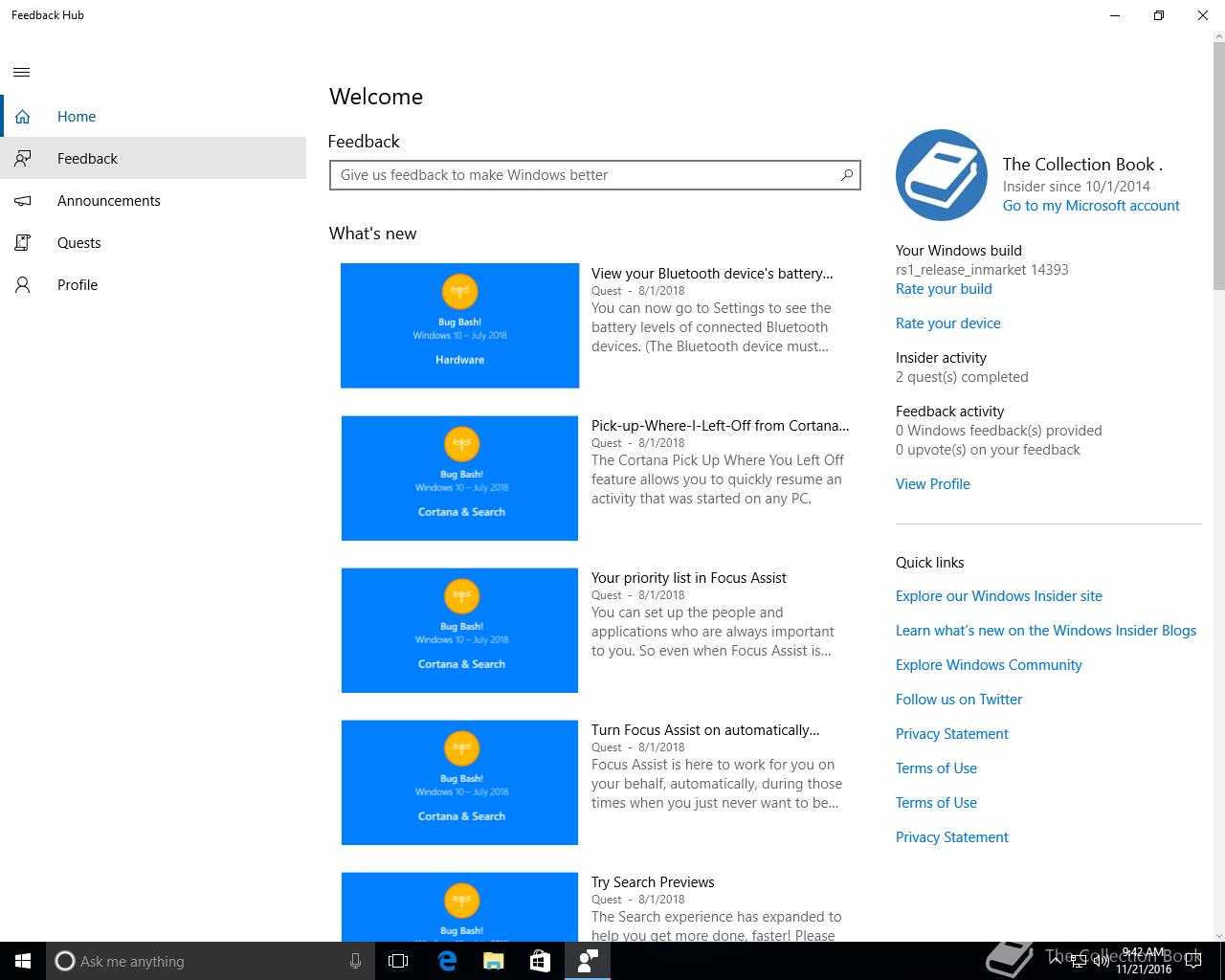Click Go to my Microsoft account
Viewport: 1225px width, 980px height.
click(1091, 206)
